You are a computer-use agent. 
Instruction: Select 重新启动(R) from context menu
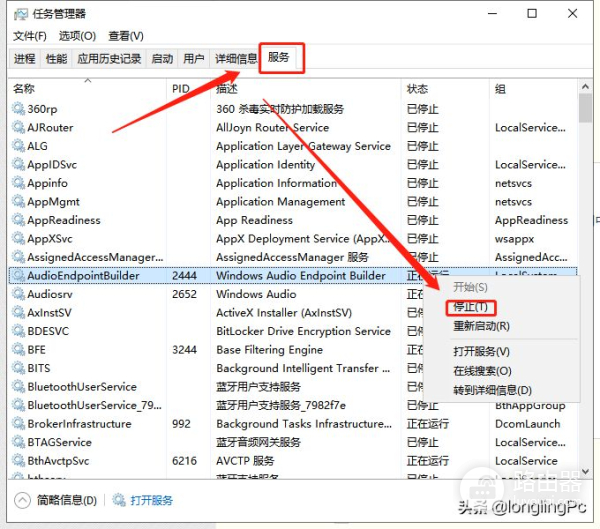[482, 326]
